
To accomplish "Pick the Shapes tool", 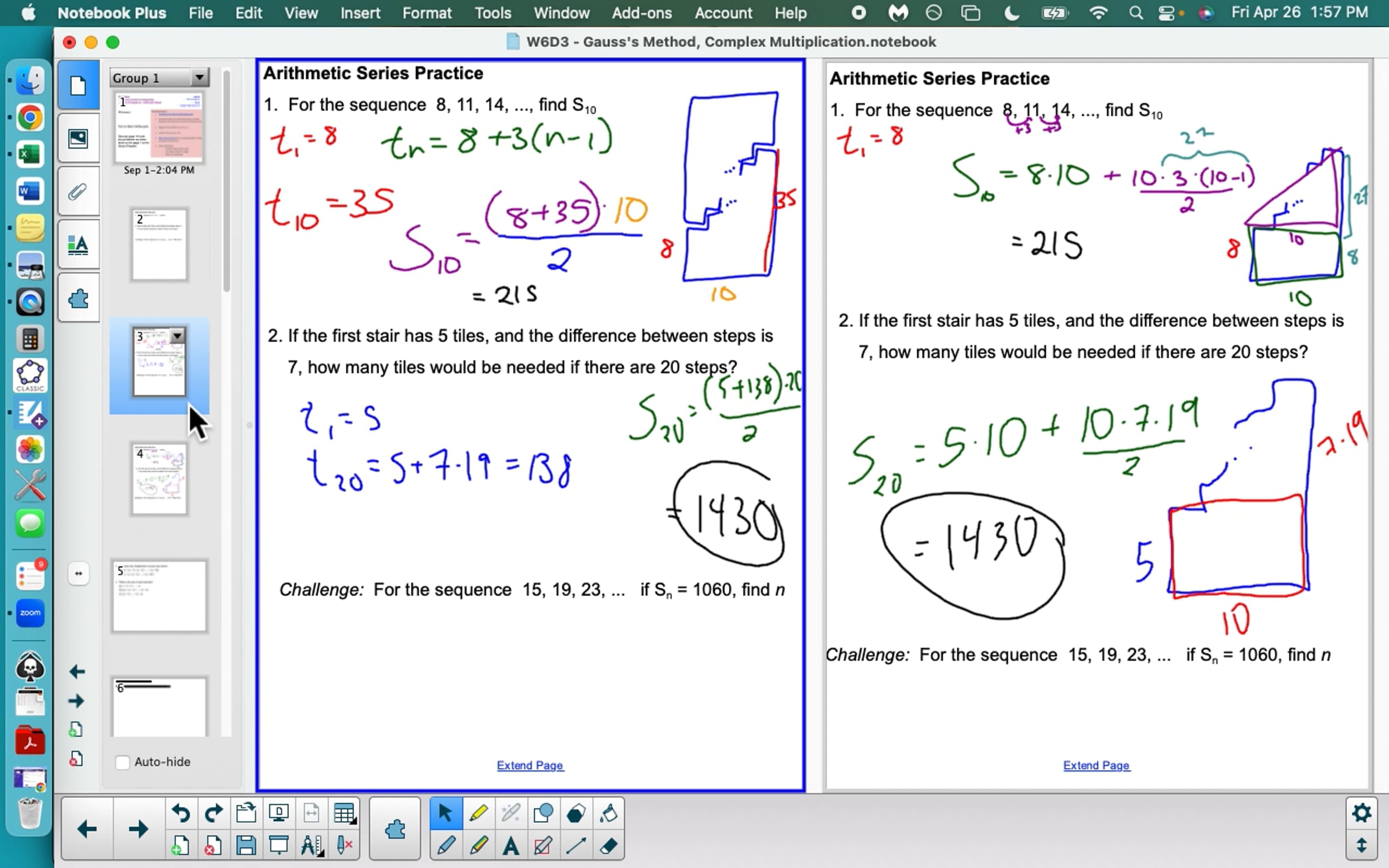I will (543, 814).
